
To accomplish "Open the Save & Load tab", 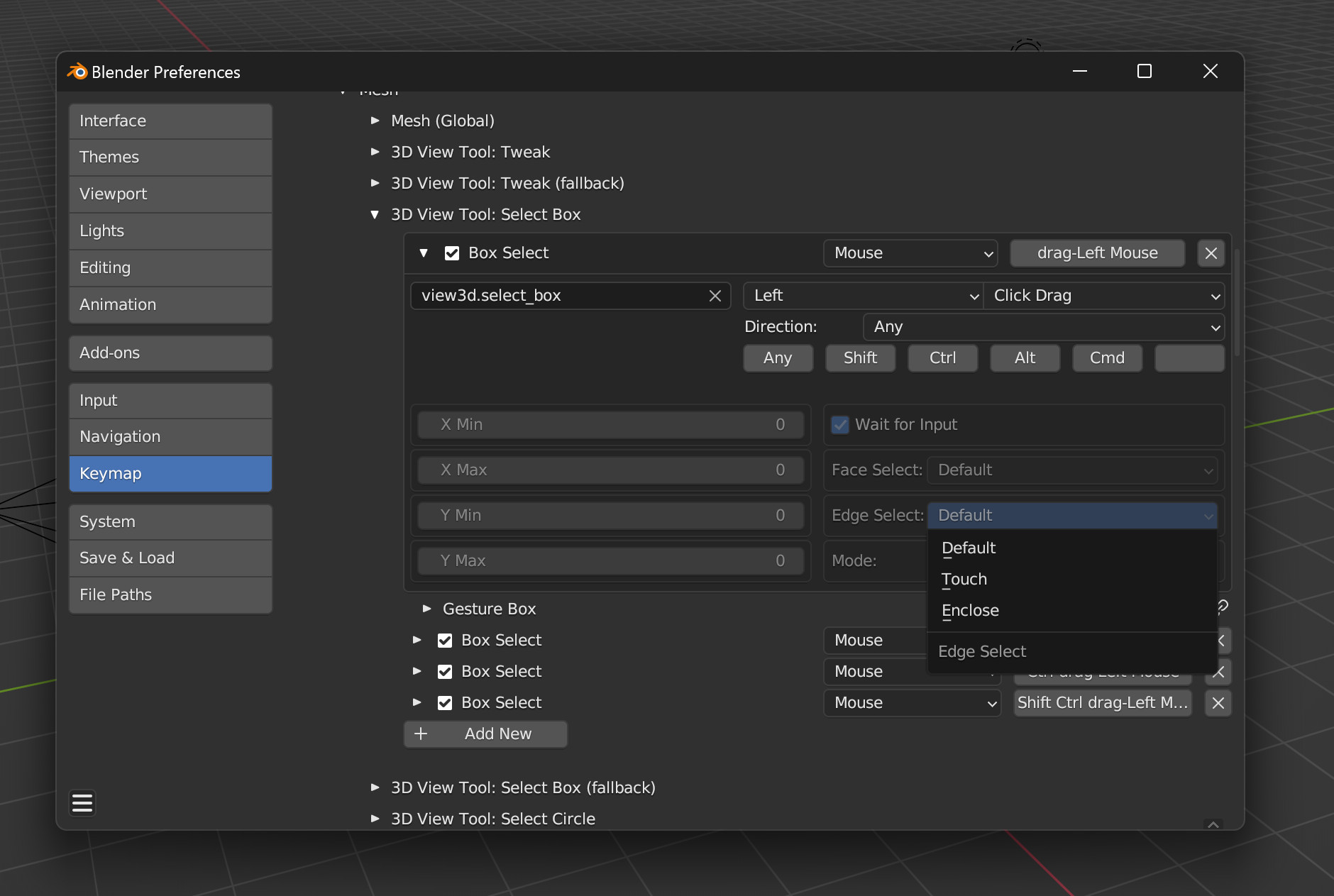I will coord(170,558).
